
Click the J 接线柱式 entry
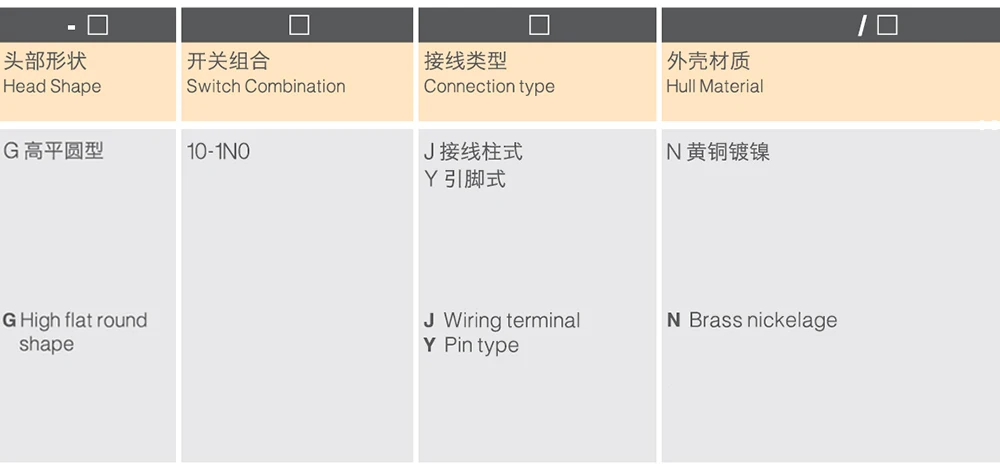[x=473, y=152]
